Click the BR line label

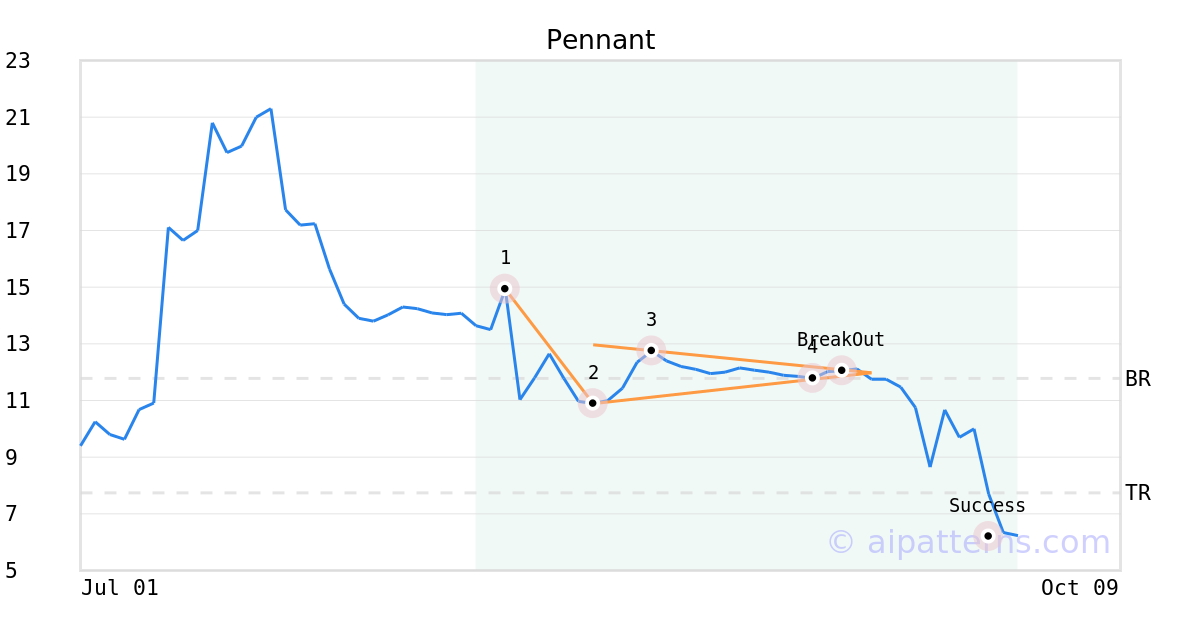pyautogui.click(x=1138, y=379)
